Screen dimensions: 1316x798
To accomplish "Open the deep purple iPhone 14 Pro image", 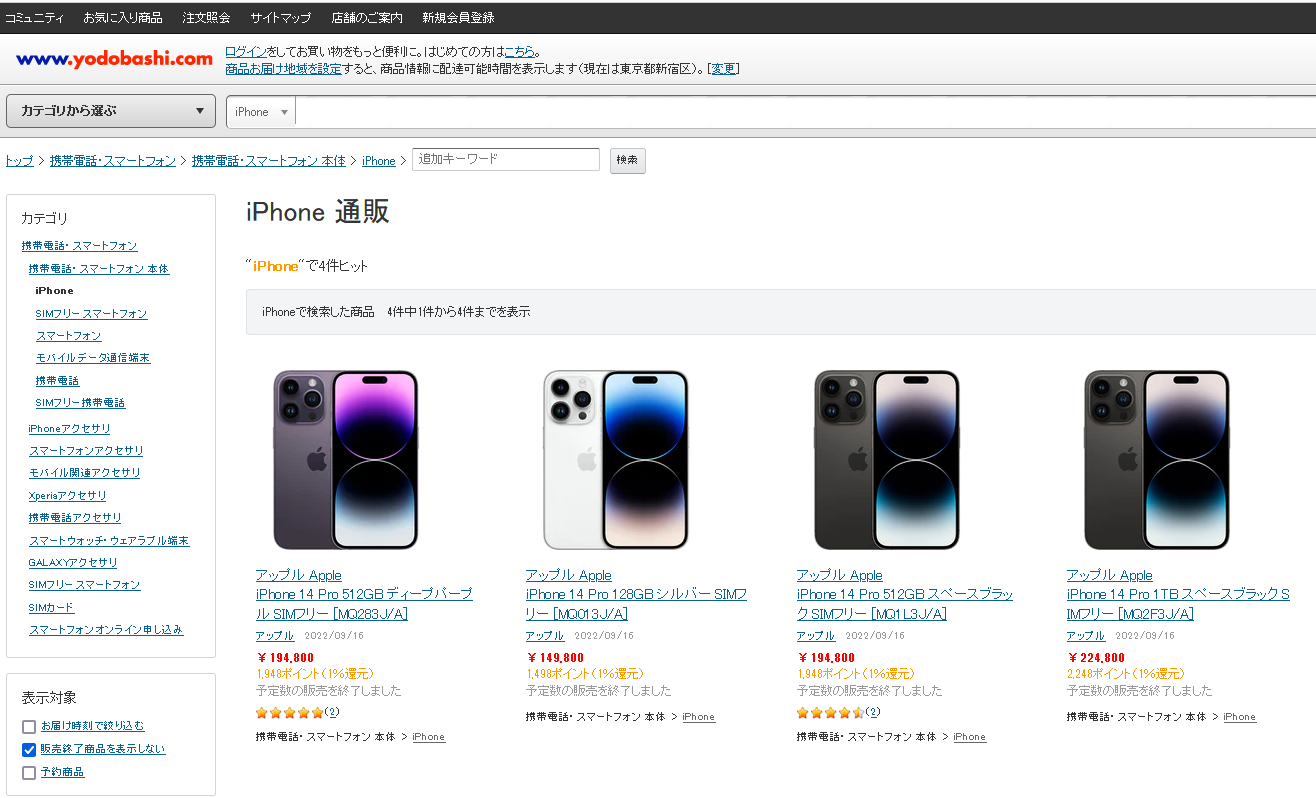I will click(x=346, y=459).
